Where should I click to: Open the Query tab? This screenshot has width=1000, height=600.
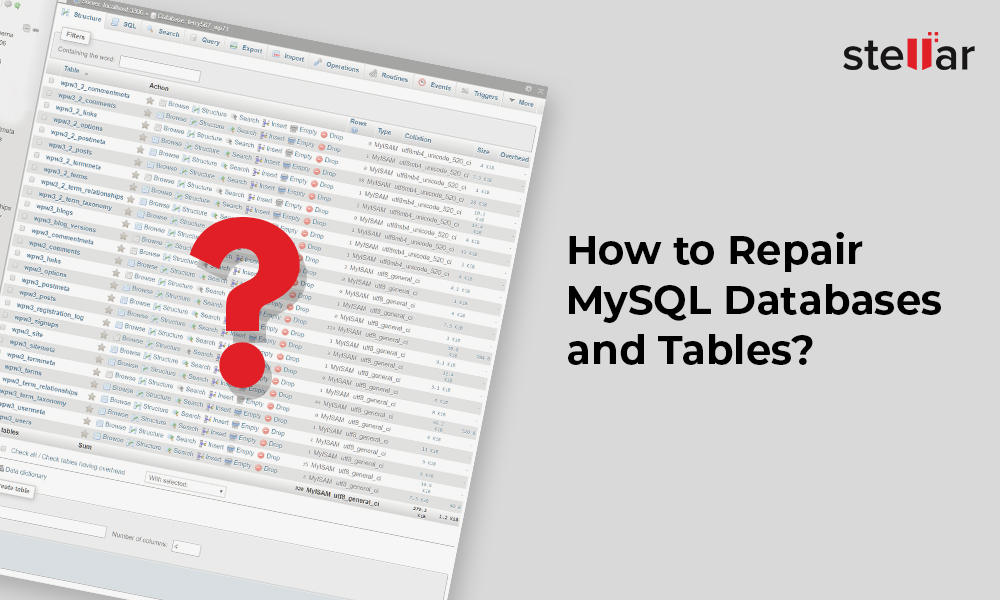click(205, 41)
